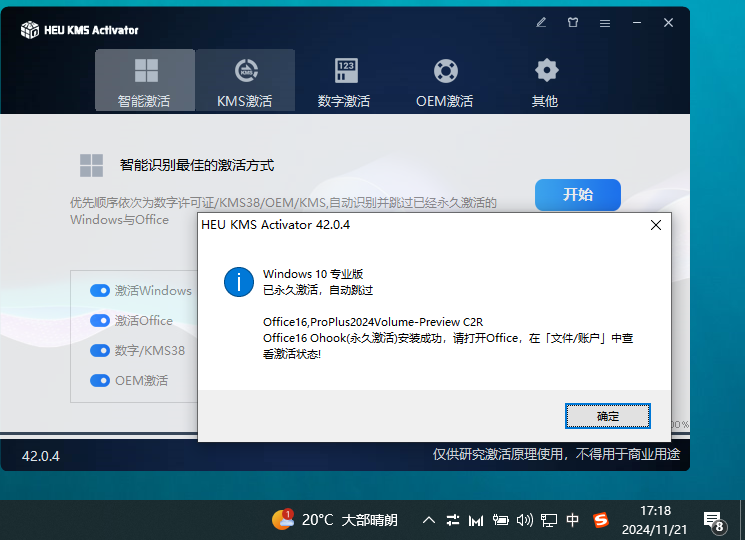Close the HEU KMS Activator 42.0.4 dialog

click(x=656, y=225)
